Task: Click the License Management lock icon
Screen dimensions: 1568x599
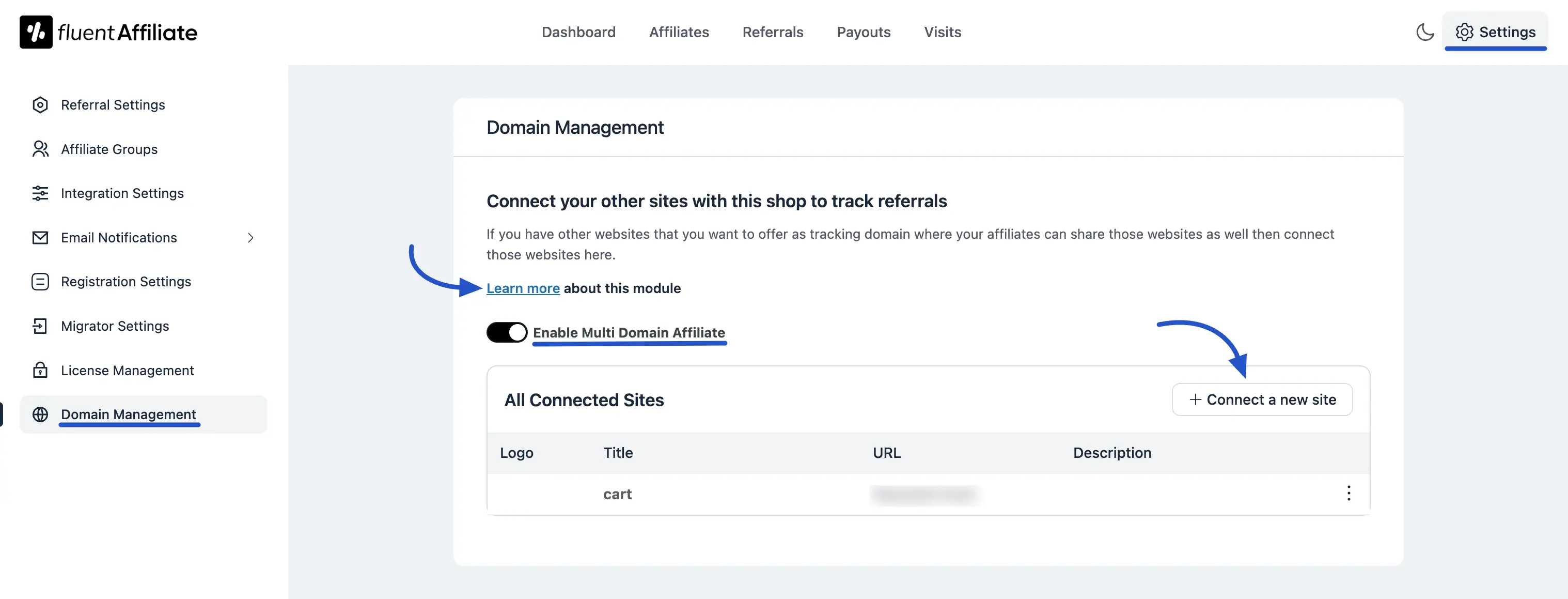Action: pos(40,370)
